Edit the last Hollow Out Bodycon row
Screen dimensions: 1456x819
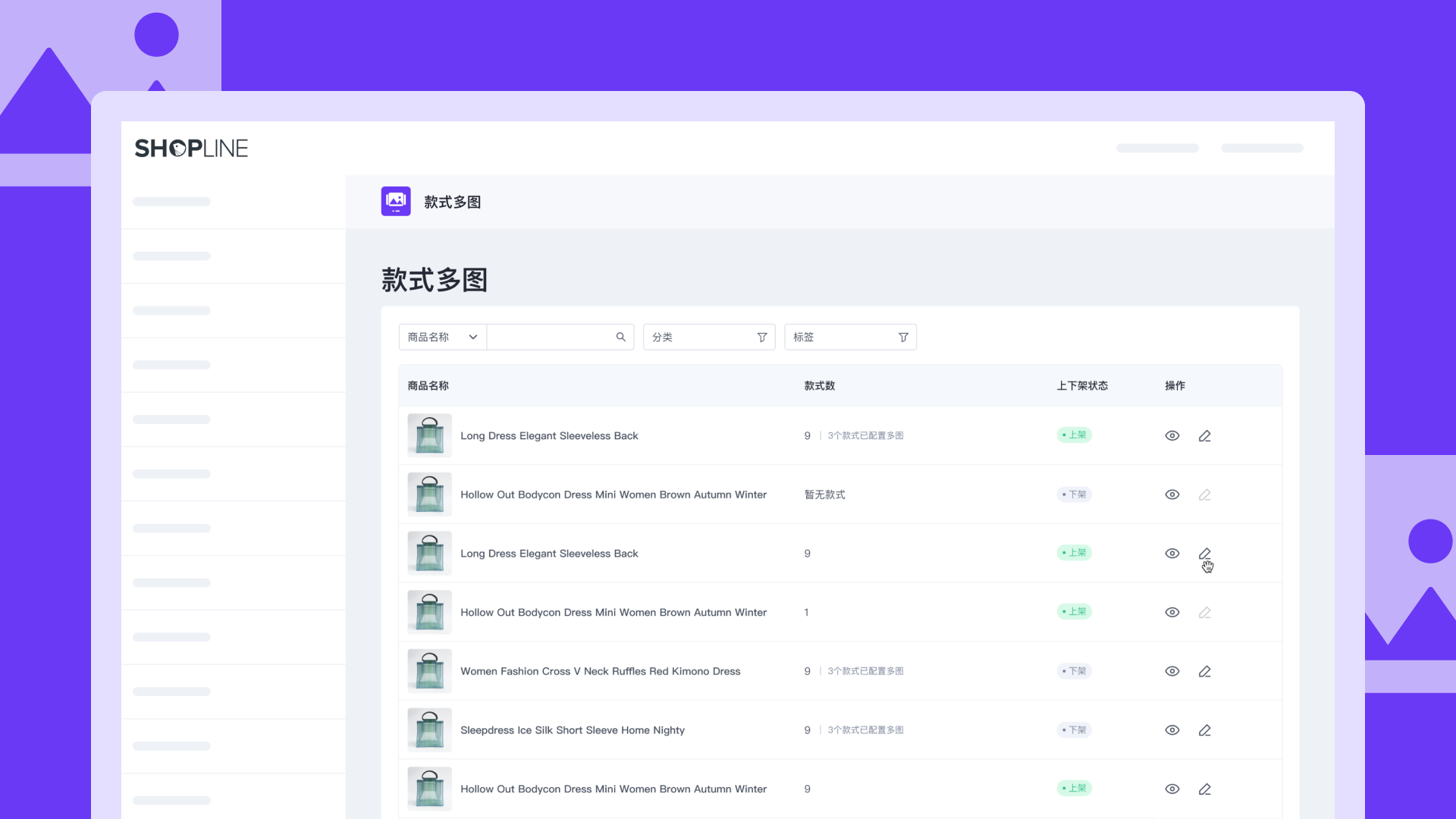pyautogui.click(x=1204, y=789)
